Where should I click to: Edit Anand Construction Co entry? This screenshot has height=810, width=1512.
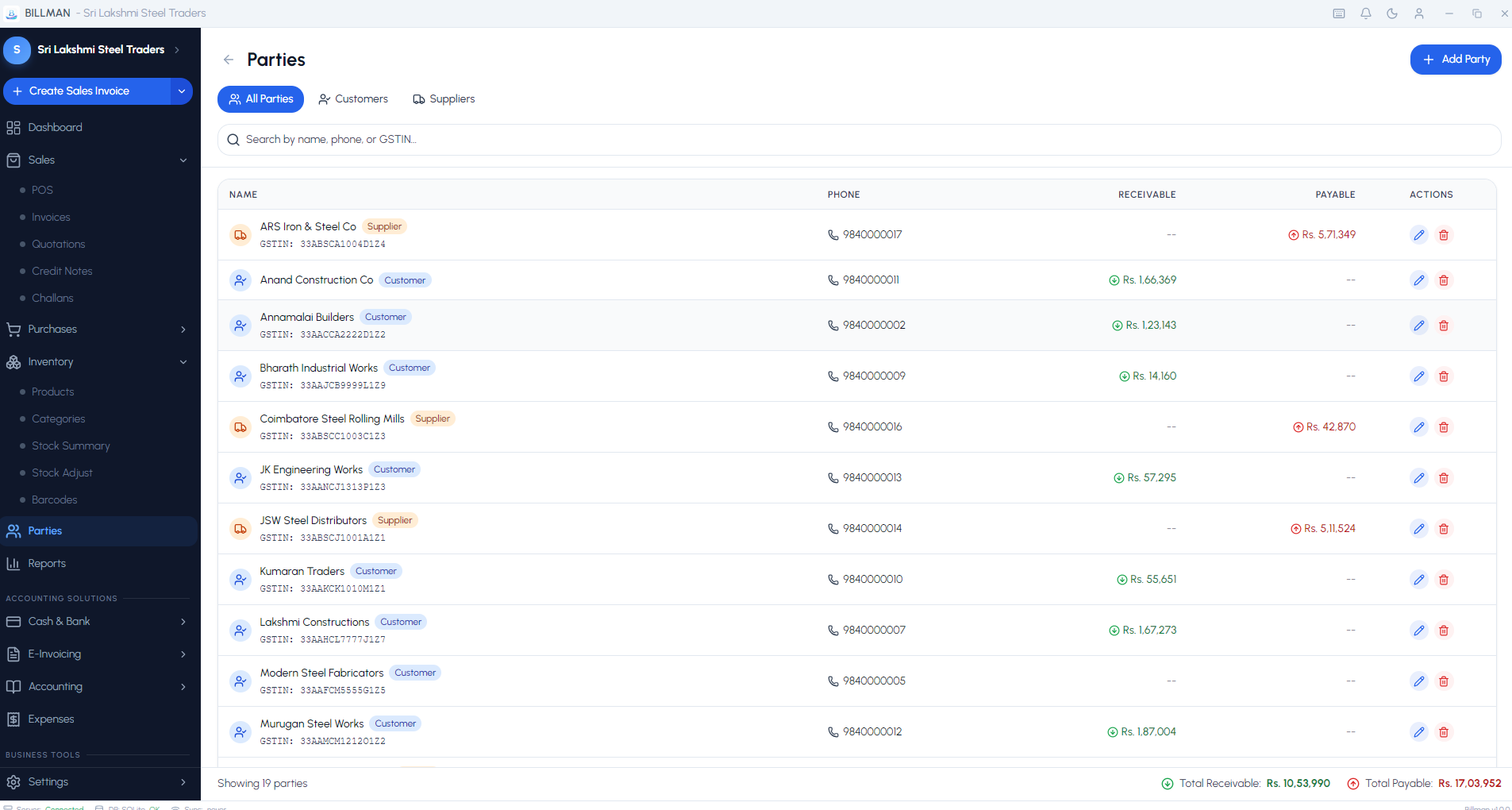(x=1419, y=280)
